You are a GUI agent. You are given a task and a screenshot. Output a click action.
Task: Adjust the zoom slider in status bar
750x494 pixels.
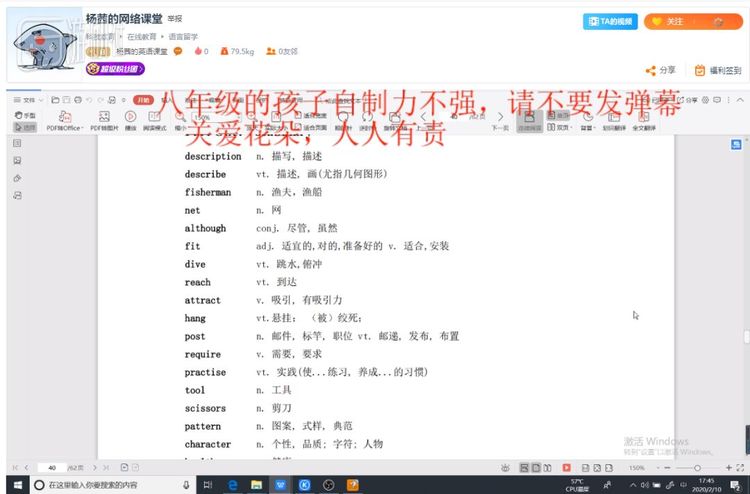click(x=697, y=468)
